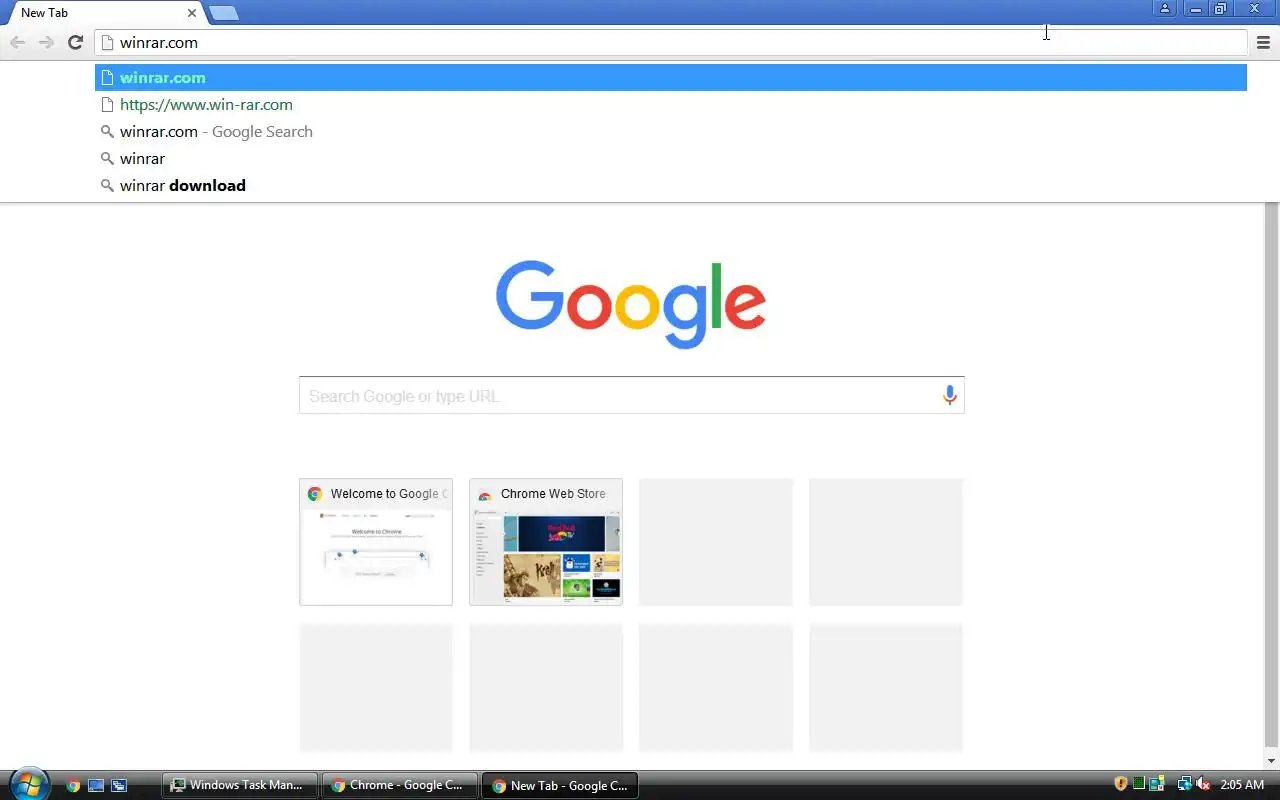Go forward using the forward arrow

[46, 42]
